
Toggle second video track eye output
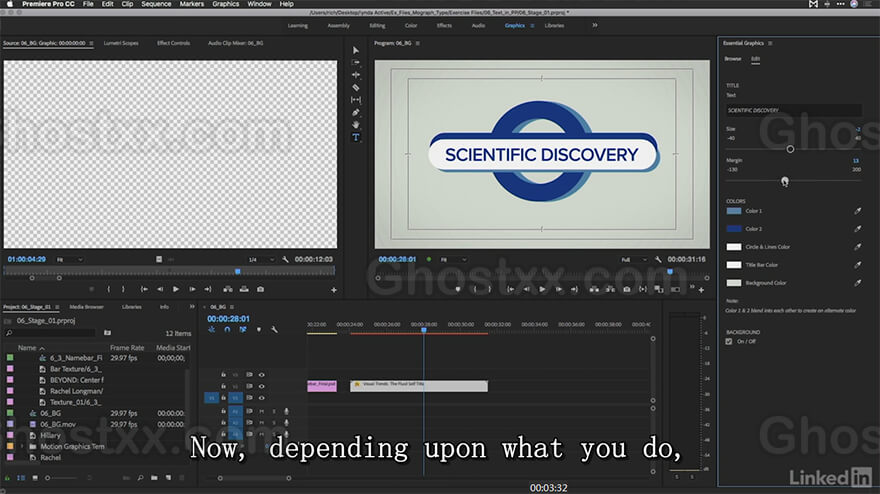pyautogui.click(x=262, y=386)
